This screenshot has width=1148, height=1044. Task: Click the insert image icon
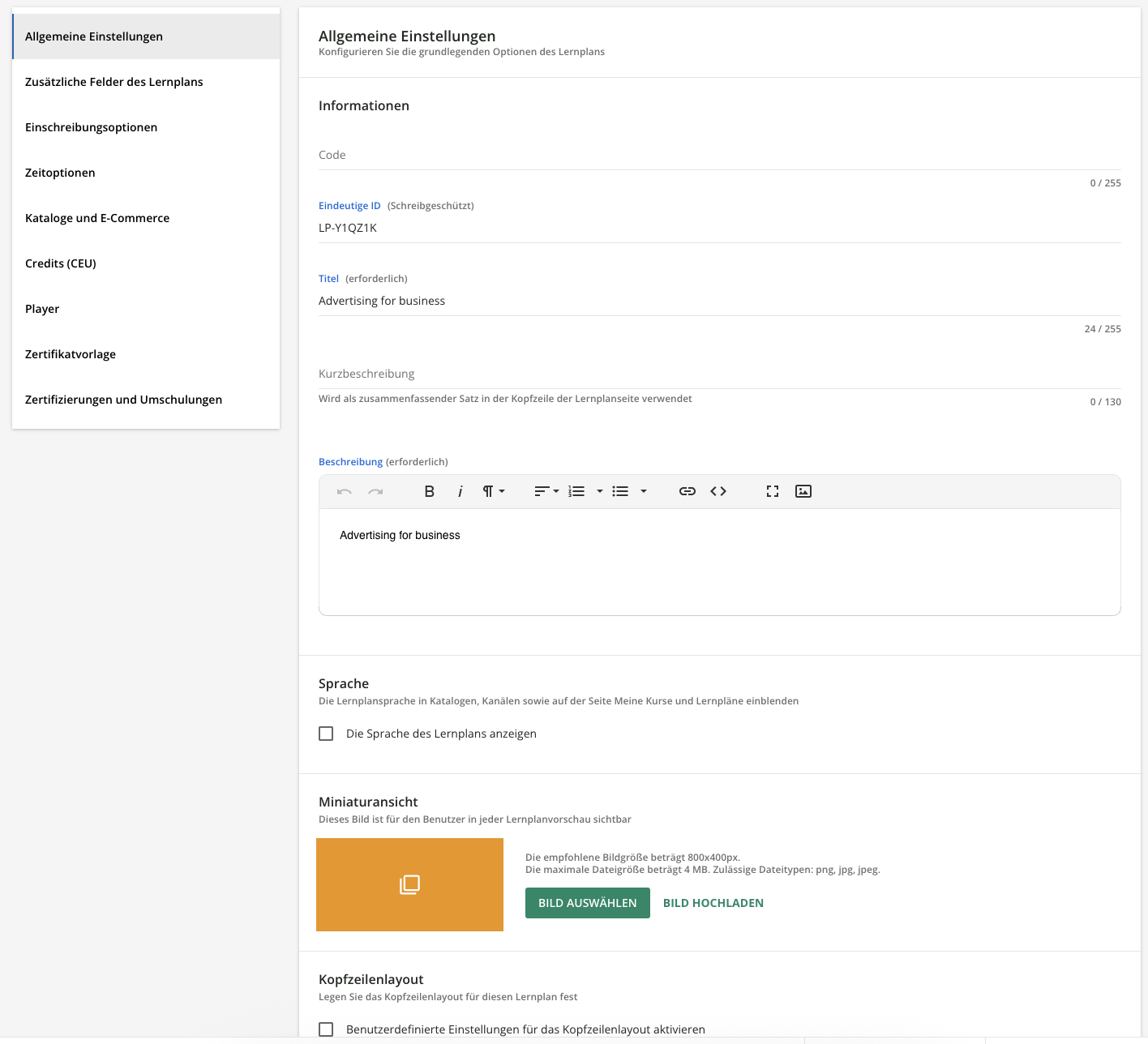pos(803,491)
